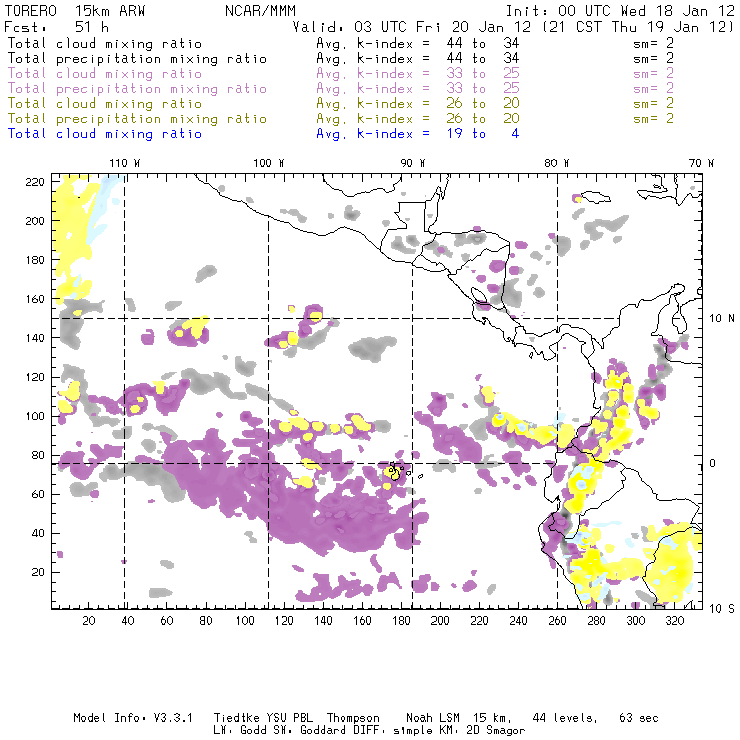This screenshot has height=740, width=740.
Task: Click the olive "Total precipitation mixing ratio" legend entry
Action: click(137, 119)
